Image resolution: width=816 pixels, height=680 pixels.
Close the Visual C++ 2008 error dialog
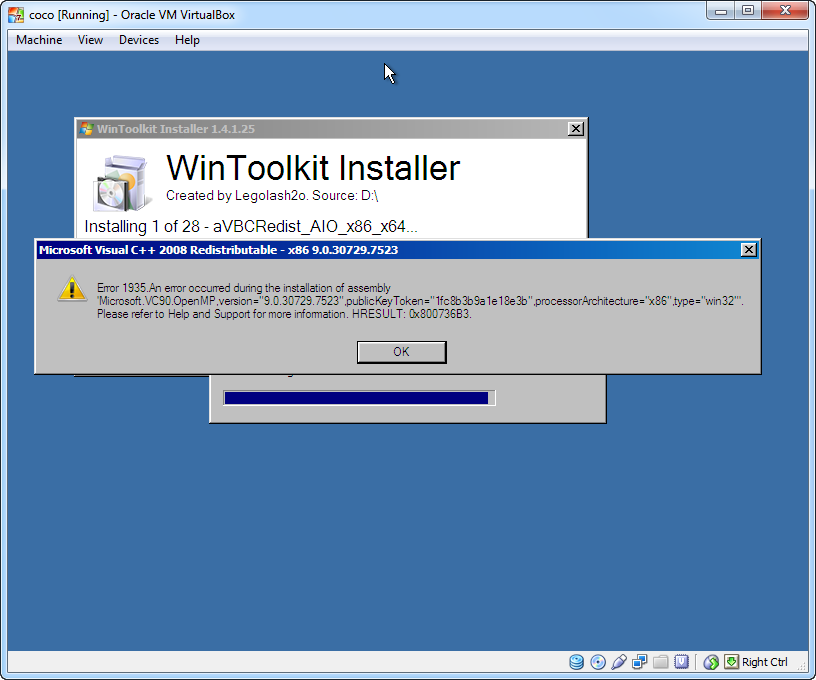click(x=748, y=250)
